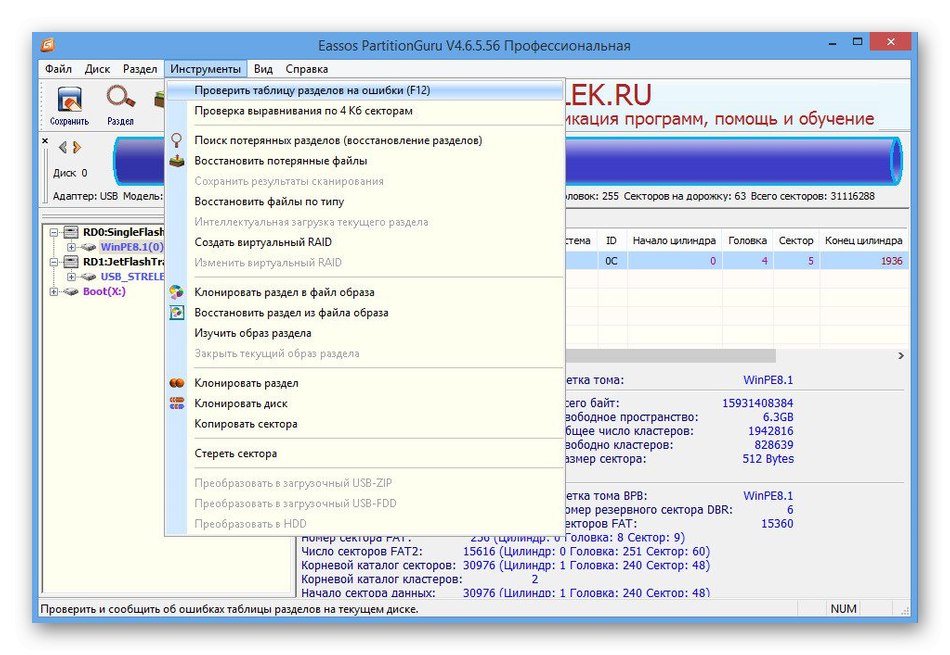Click the next disk arrow icon

77,147
